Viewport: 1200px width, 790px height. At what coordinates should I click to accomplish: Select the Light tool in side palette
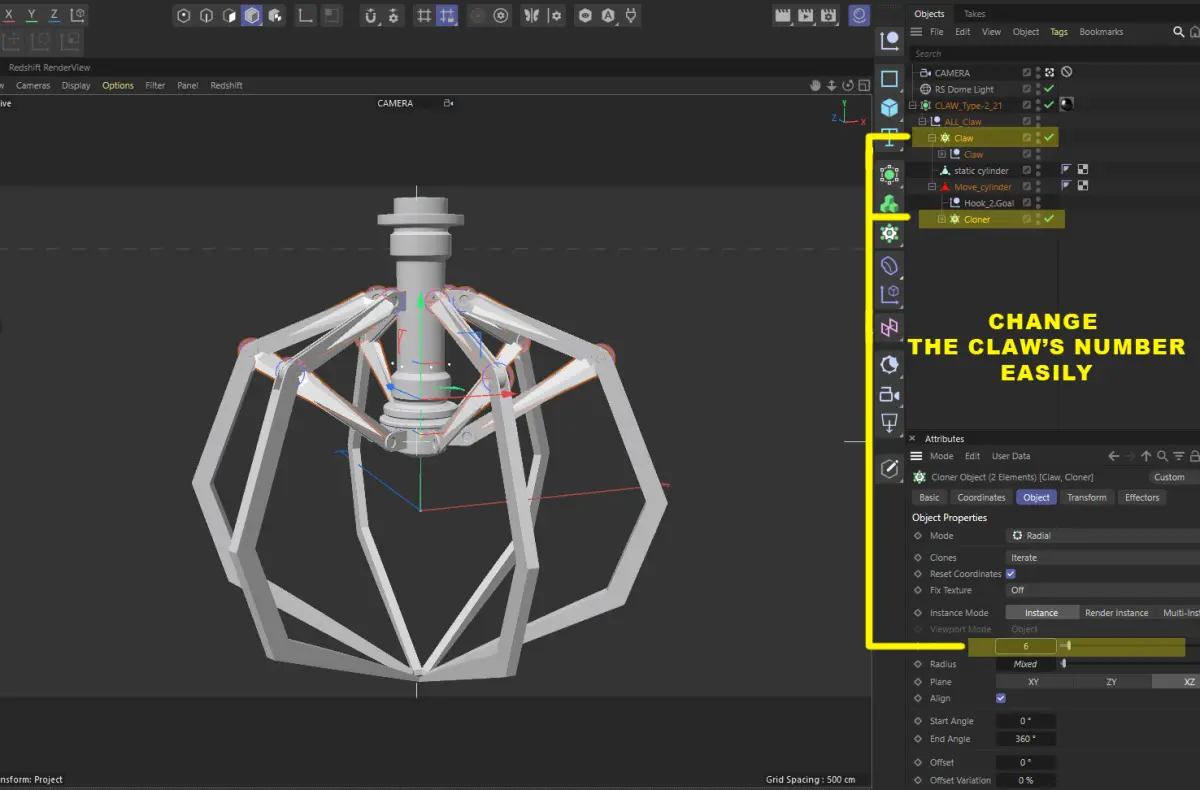tap(889, 425)
